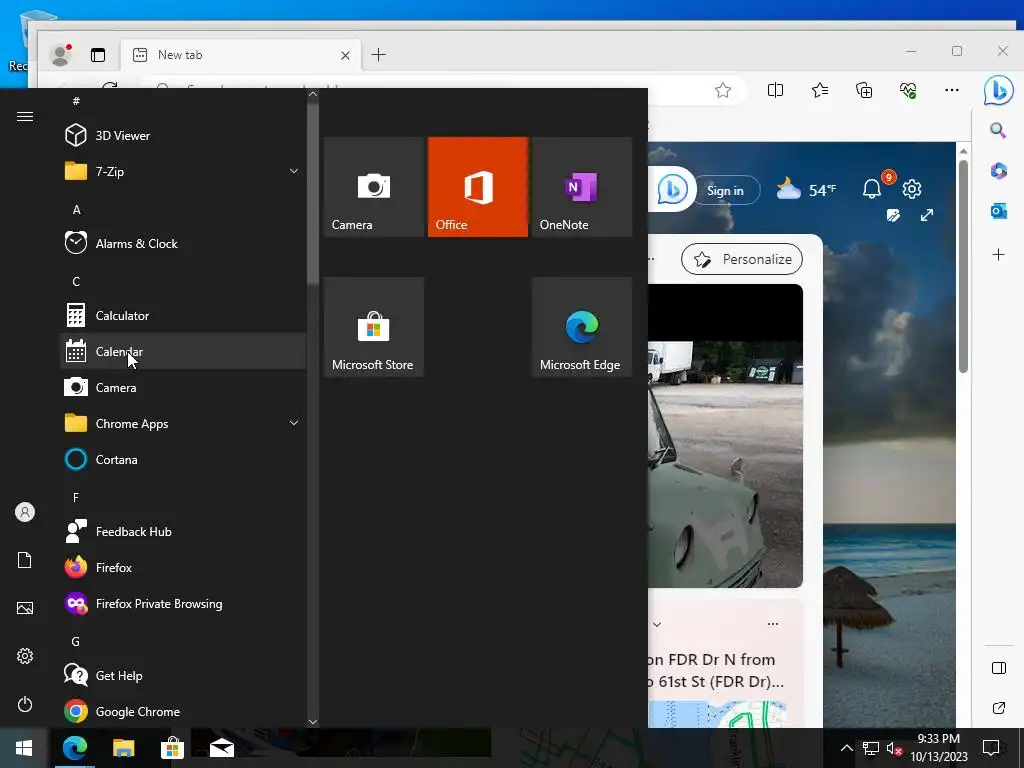Open File Explorer from the taskbar
This screenshot has height=768, width=1024.
(123, 748)
